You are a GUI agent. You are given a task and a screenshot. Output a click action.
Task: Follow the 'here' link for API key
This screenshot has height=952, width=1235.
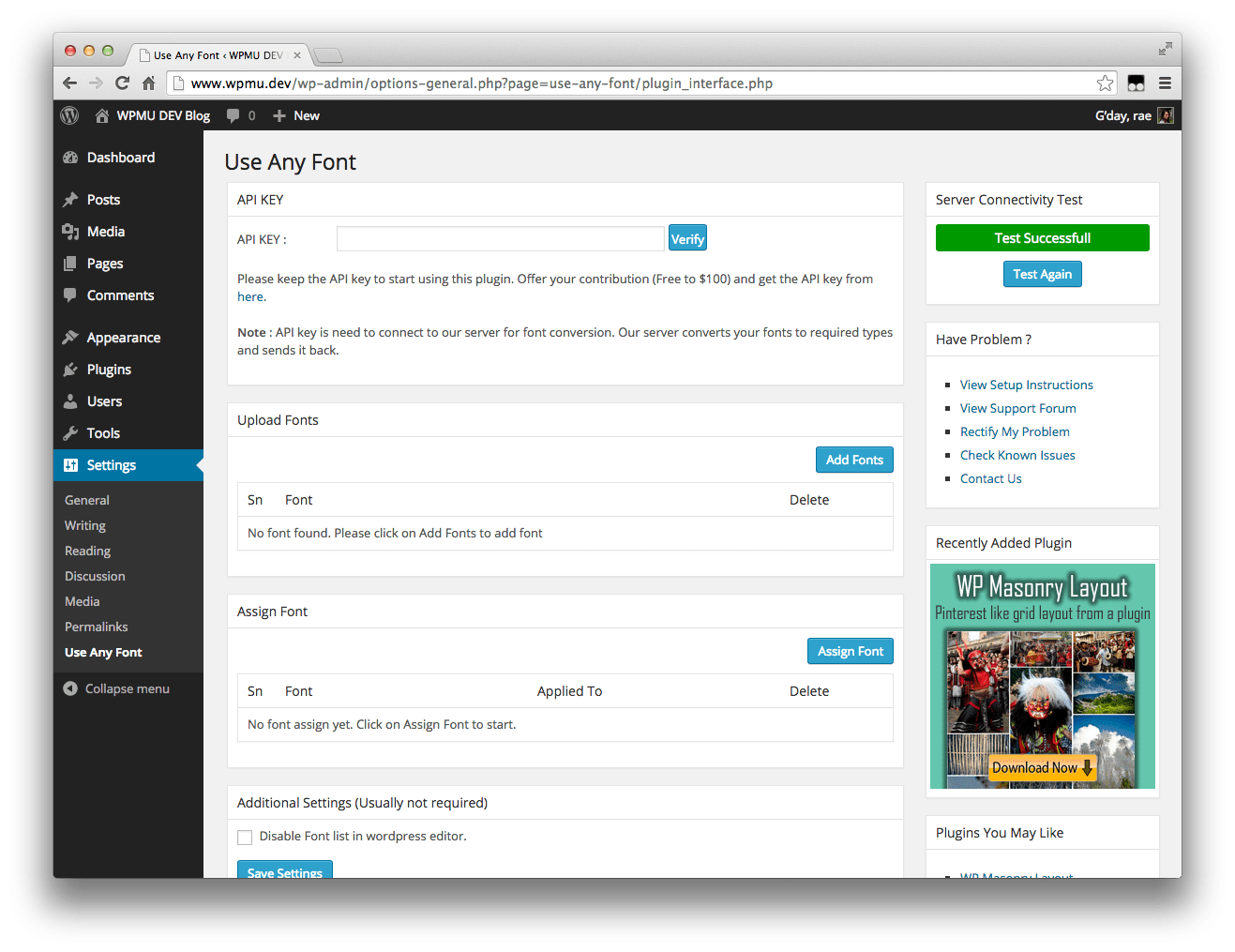(x=250, y=296)
